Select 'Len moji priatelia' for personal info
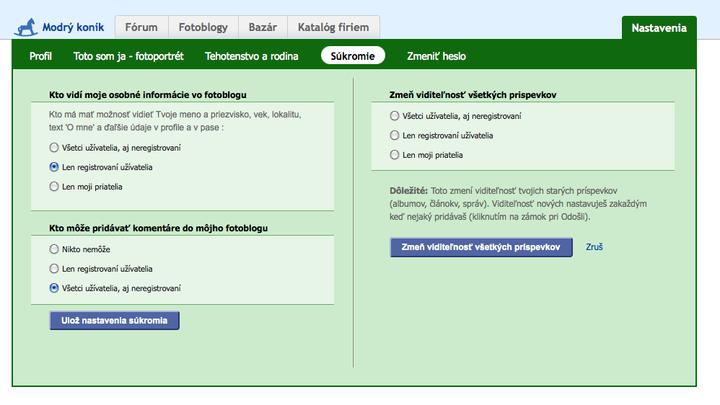This screenshot has height=405, width=720. click(x=54, y=187)
